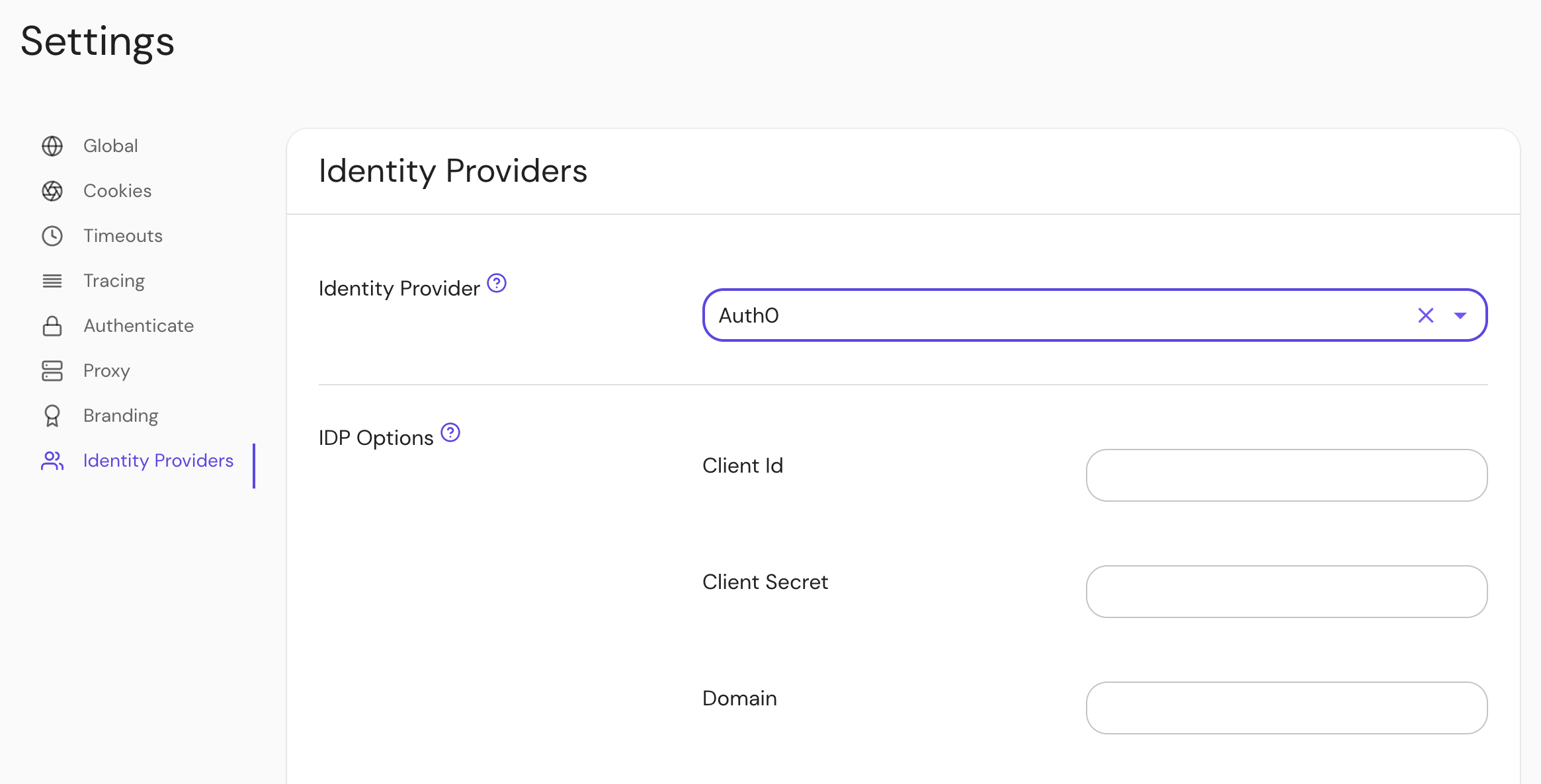Image resolution: width=1541 pixels, height=784 pixels.
Task: Select the Cookies settings icon
Action: tap(52, 190)
